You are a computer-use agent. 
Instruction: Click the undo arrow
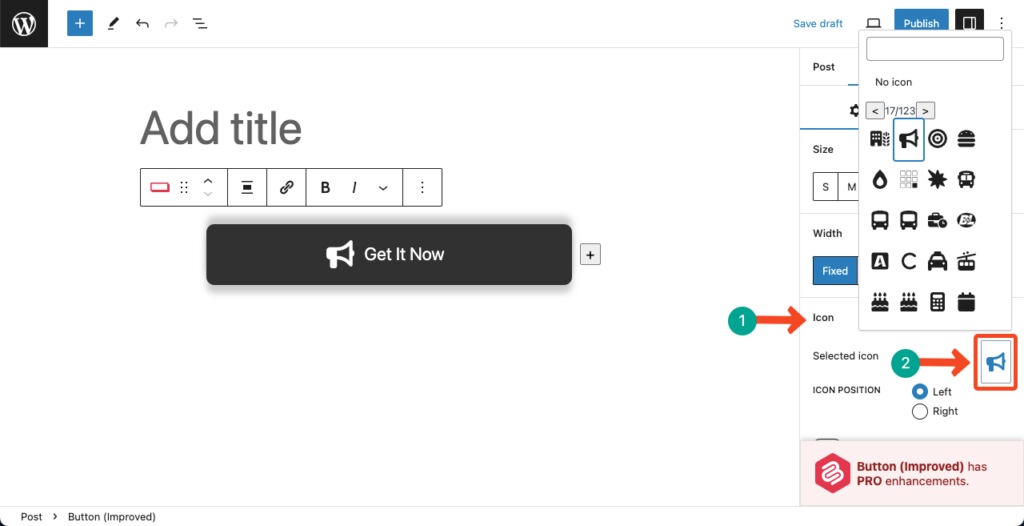tap(142, 23)
